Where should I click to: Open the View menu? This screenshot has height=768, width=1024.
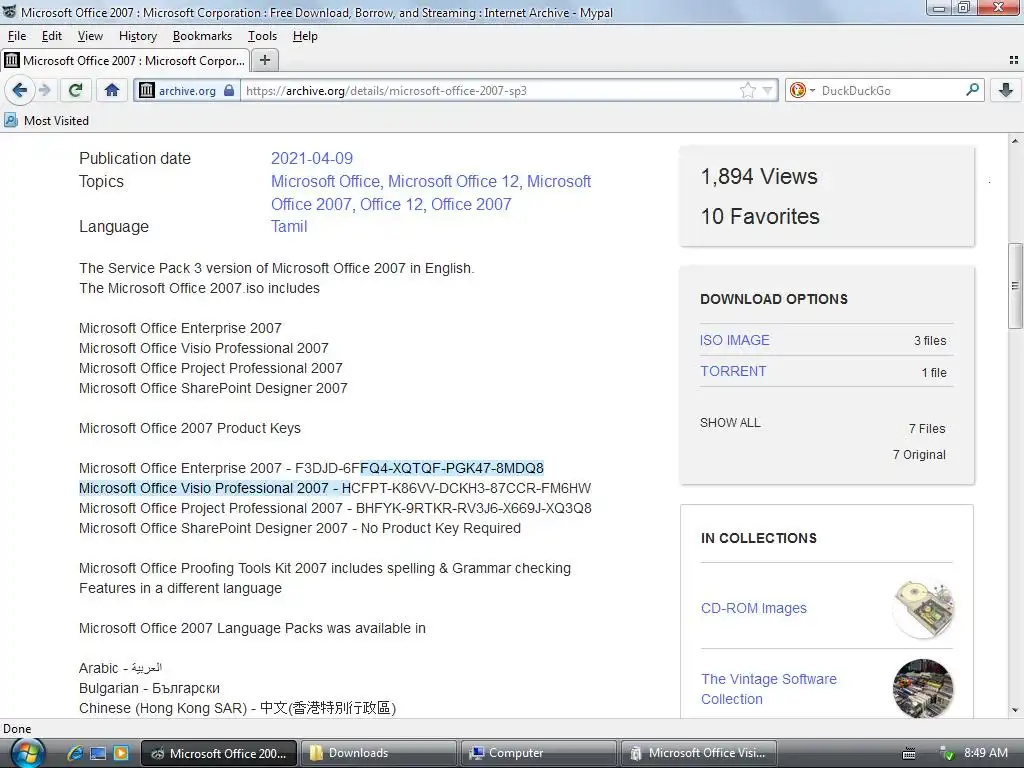pyautogui.click(x=90, y=36)
